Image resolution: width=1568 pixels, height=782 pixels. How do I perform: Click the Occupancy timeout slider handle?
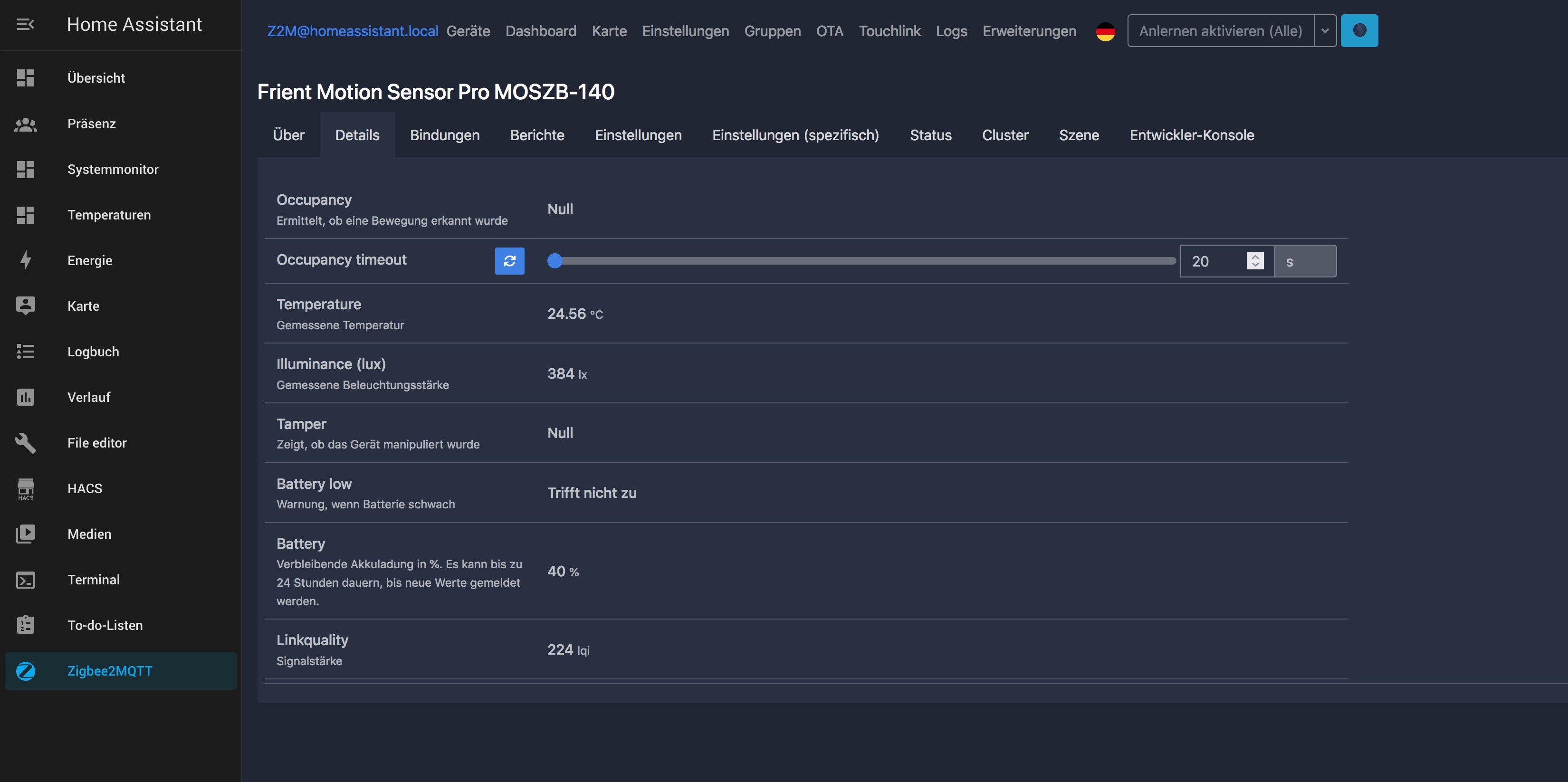click(555, 261)
